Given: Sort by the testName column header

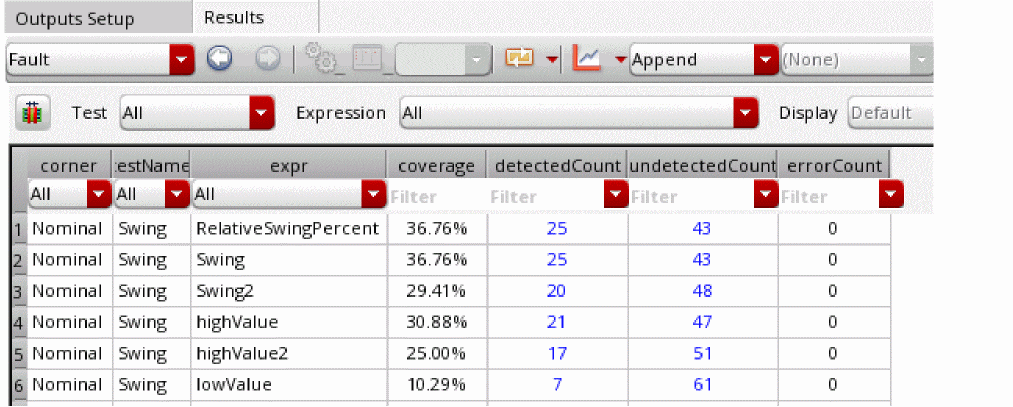Looking at the screenshot, I should coord(152,166).
